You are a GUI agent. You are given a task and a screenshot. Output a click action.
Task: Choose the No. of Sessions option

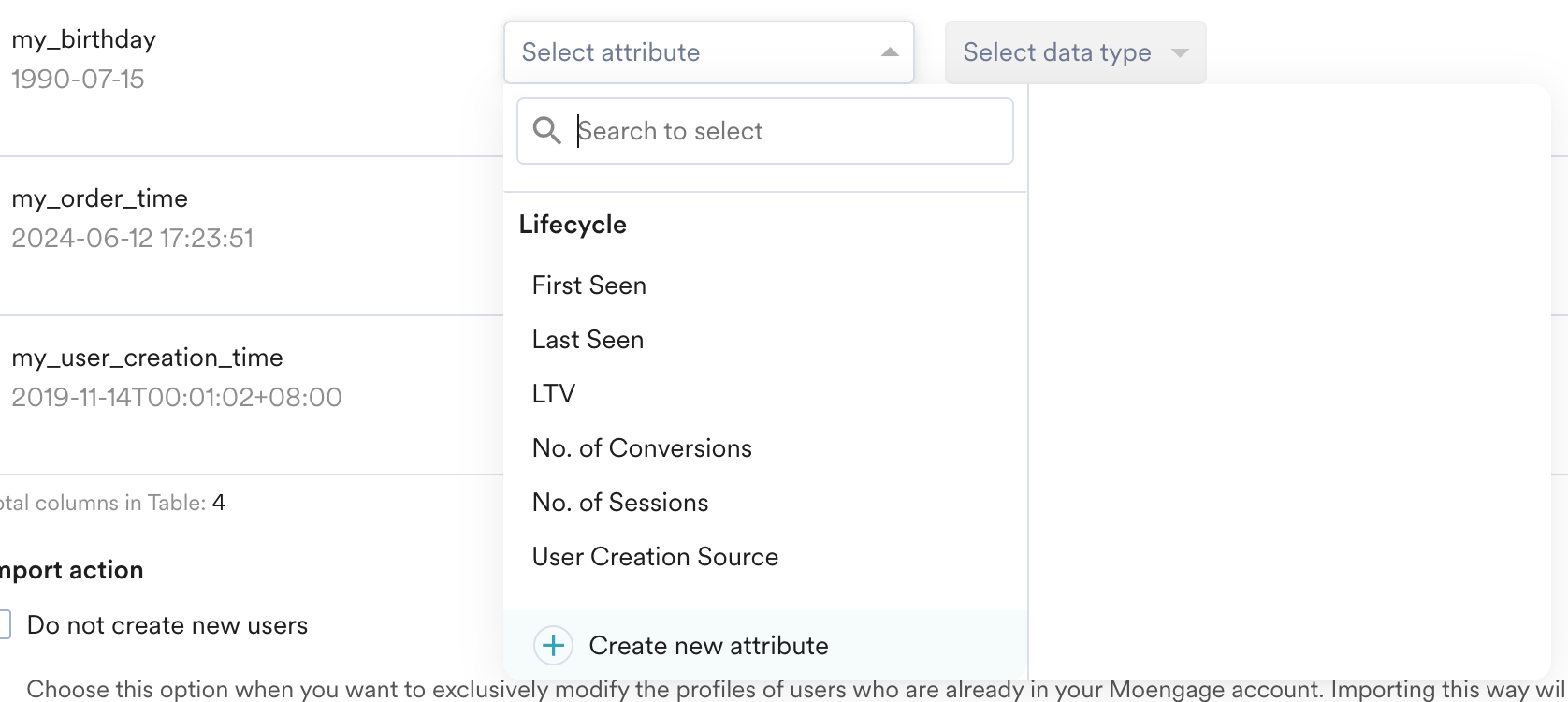click(x=620, y=503)
